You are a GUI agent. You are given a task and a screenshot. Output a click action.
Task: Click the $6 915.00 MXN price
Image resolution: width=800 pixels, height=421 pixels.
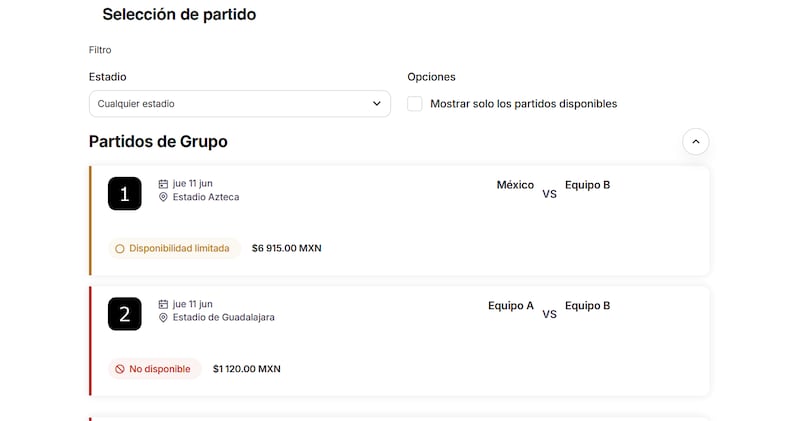(287, 248)
